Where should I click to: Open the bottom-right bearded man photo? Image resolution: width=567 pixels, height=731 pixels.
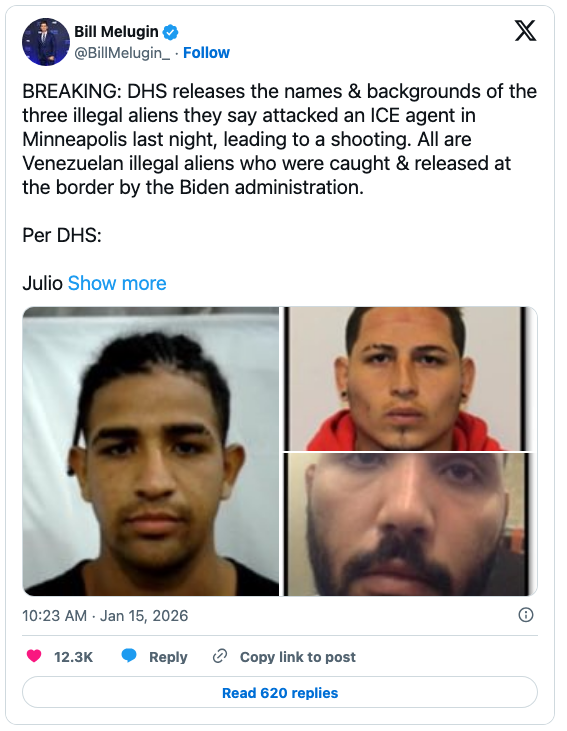tap(410, 524)
